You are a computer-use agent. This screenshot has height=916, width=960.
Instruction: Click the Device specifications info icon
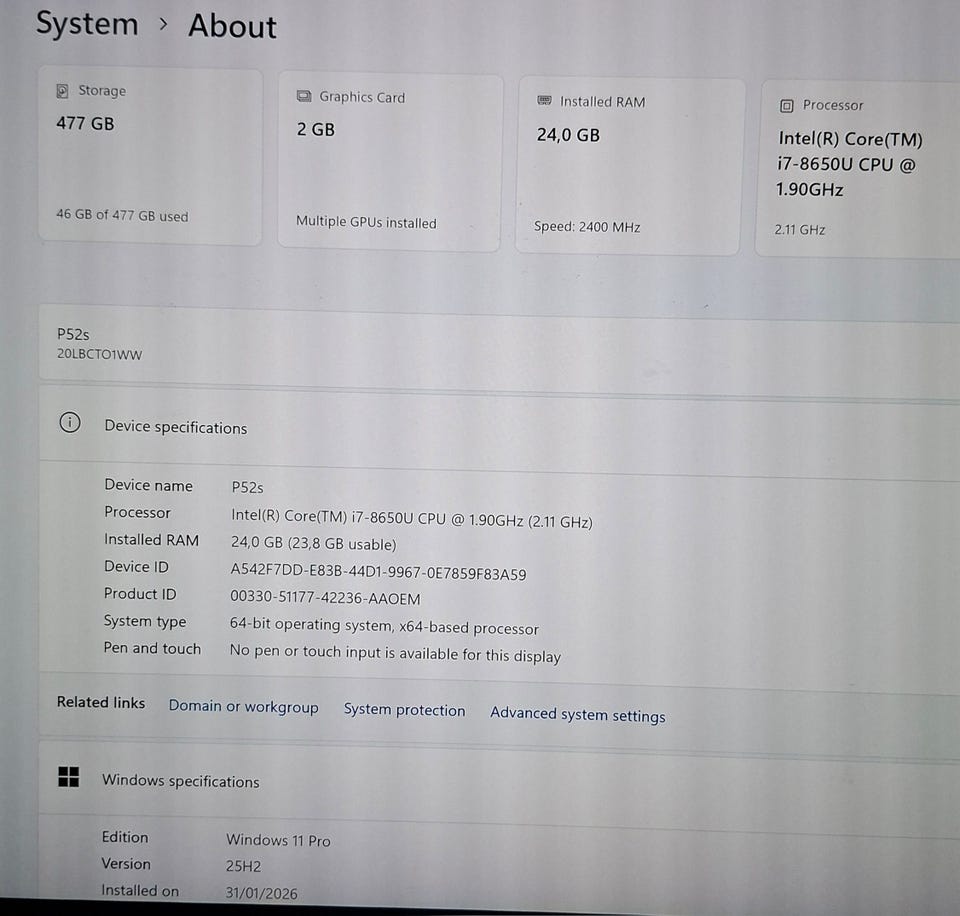(x=70, y=422)
